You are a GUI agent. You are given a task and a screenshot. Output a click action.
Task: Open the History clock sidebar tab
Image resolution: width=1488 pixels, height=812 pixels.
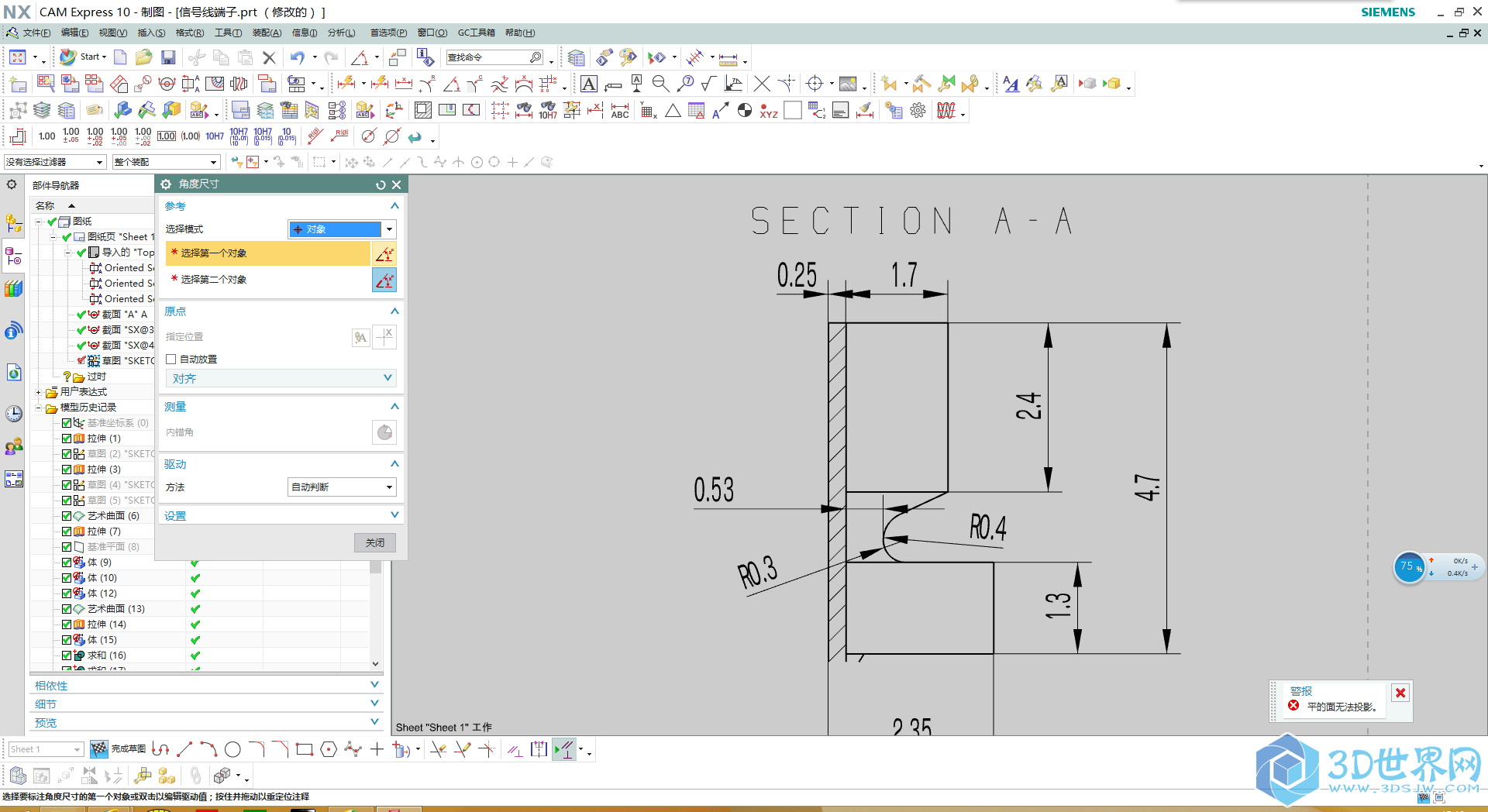14,414
